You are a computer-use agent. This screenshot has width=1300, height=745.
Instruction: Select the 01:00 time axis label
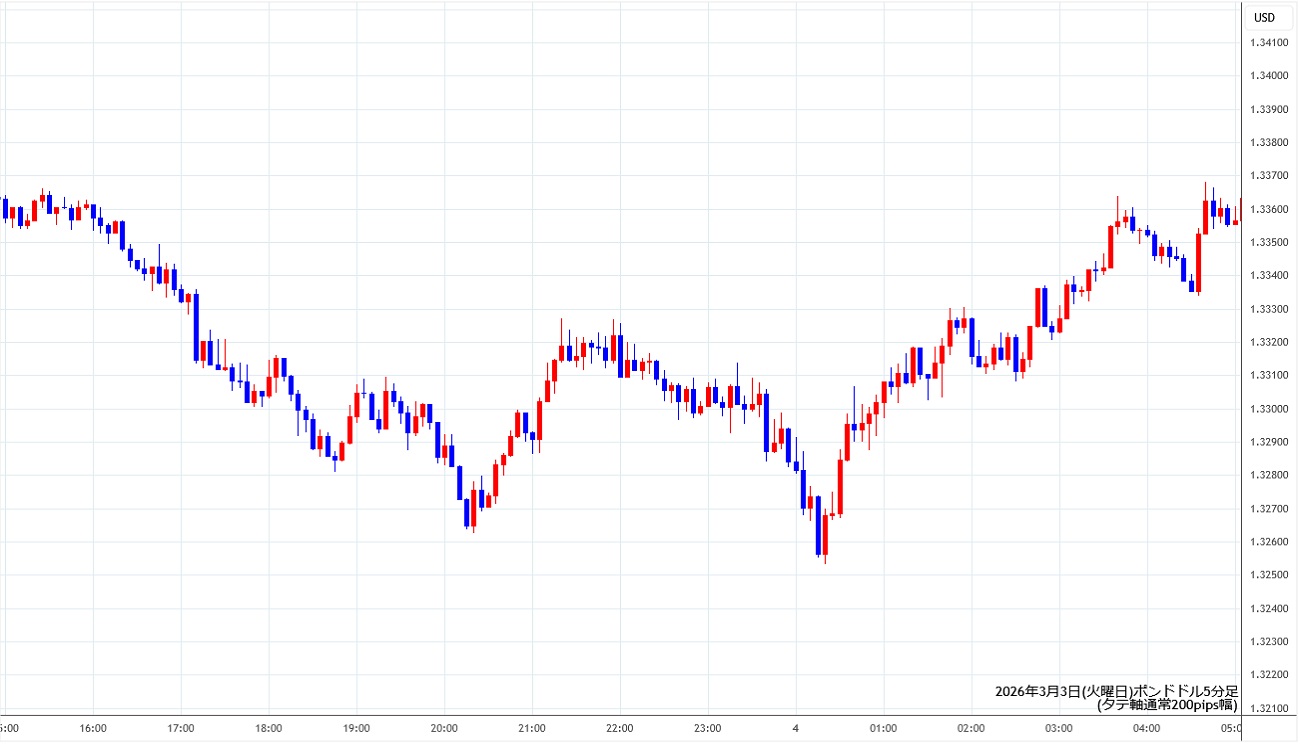883,728
